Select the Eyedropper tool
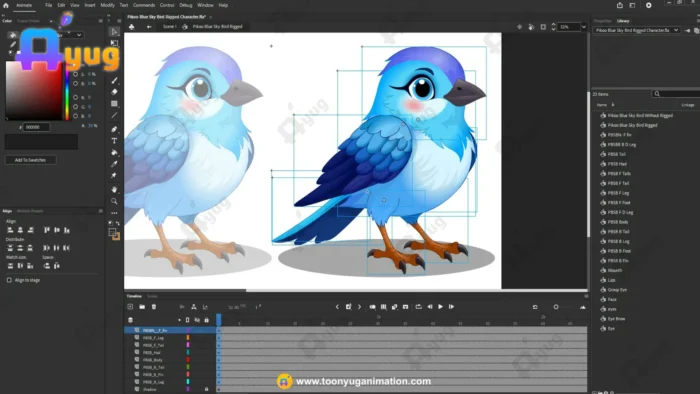This screenshot has width=700, height=394. (114, 164)
